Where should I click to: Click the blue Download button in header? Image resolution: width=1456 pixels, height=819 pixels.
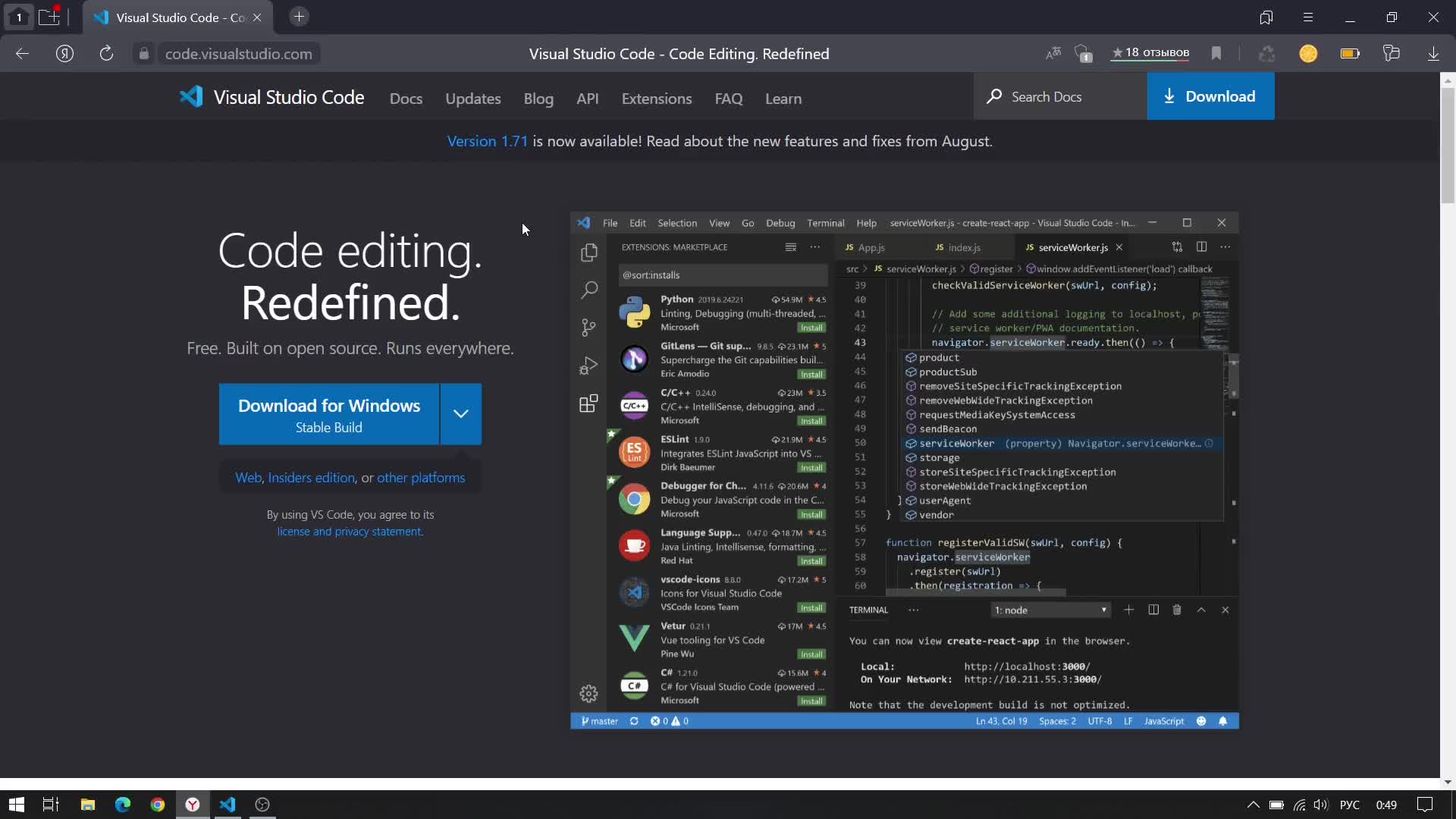tap(1210, 96)
